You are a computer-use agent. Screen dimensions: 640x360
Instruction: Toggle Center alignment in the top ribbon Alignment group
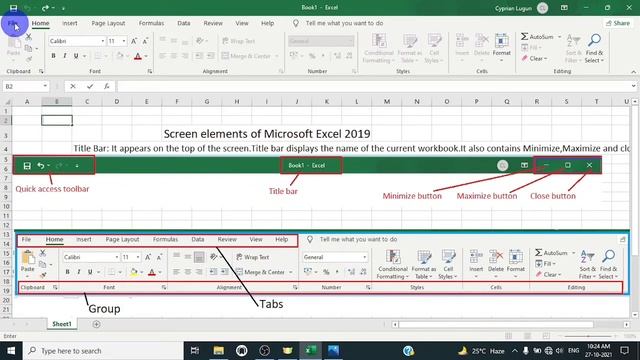coord(174,56)
